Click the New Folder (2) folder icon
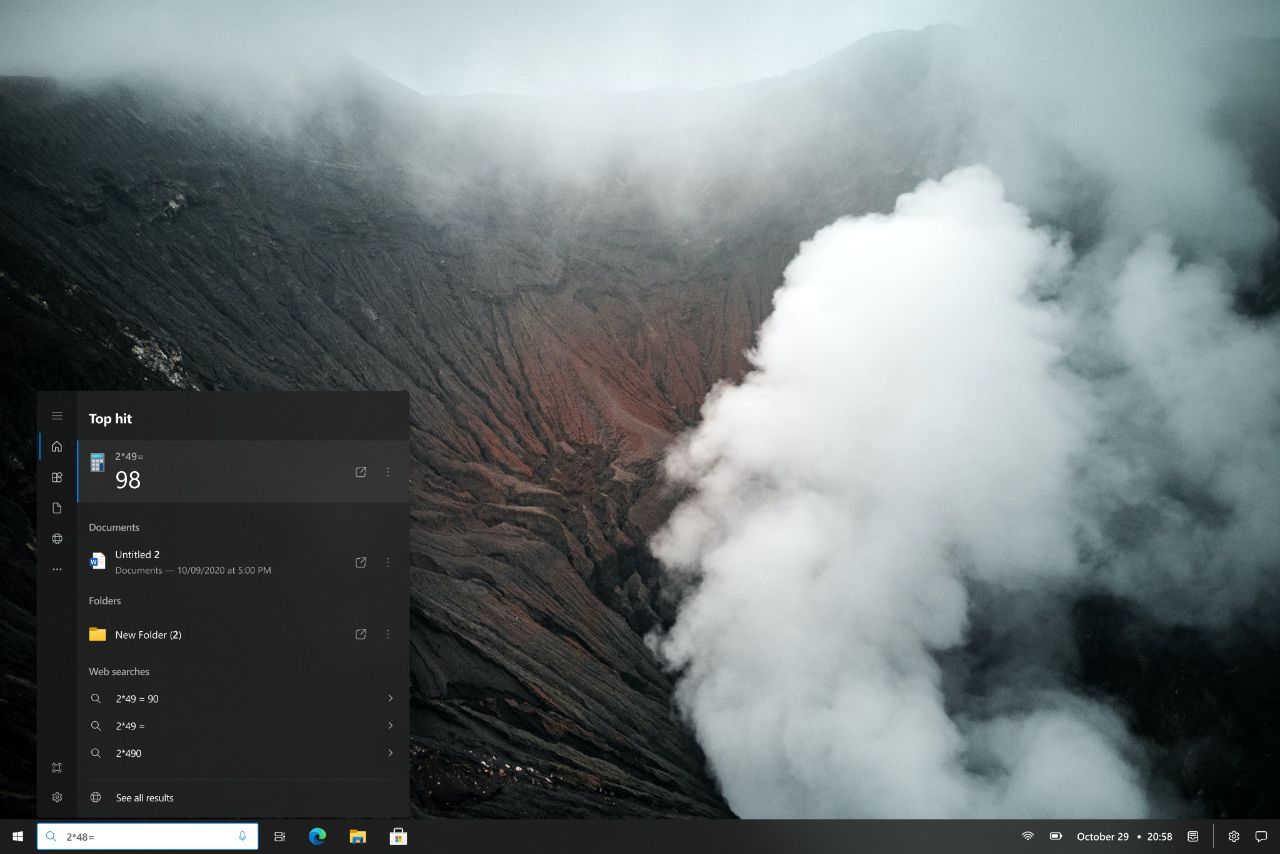 tap(97, 634)
